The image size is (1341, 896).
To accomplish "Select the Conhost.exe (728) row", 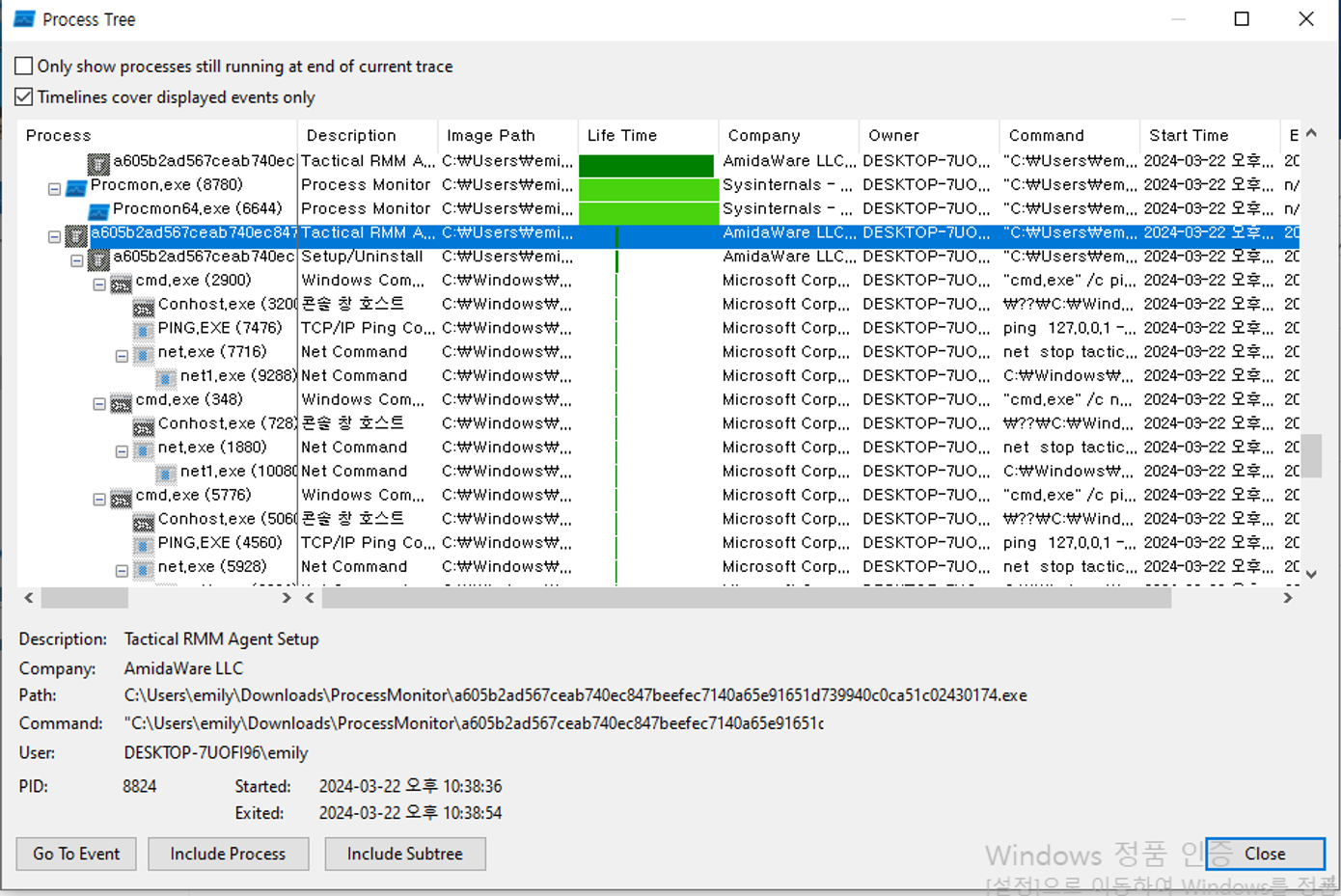I will 659,423.
